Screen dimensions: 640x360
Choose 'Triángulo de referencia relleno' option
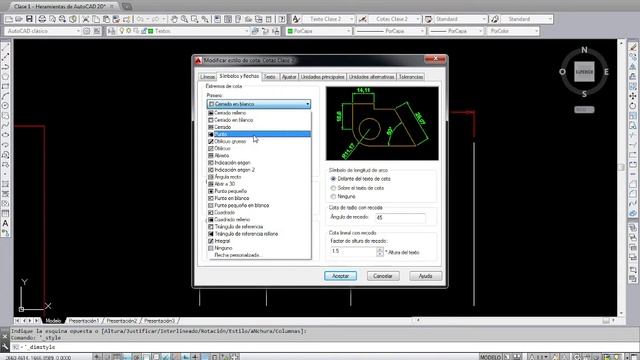(259, 234)
